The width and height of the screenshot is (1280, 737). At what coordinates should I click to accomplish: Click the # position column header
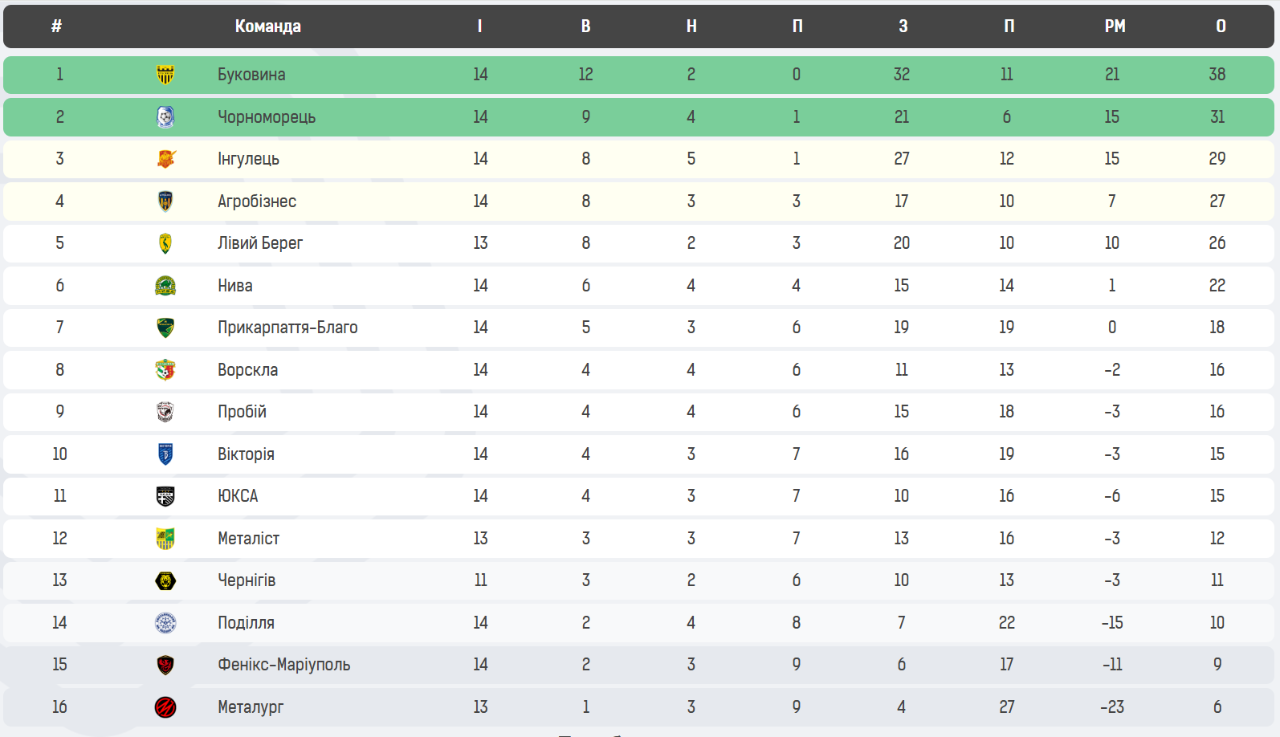click(x=57, y=27)
